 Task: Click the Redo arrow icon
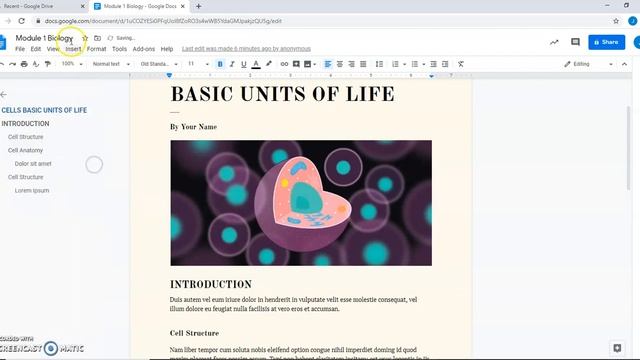click(13, 64)
